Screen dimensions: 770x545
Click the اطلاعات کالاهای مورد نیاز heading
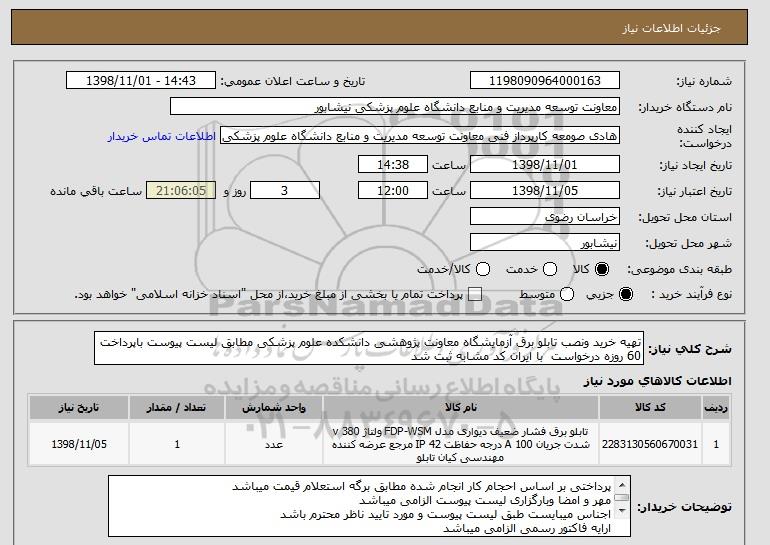[658, 381]
